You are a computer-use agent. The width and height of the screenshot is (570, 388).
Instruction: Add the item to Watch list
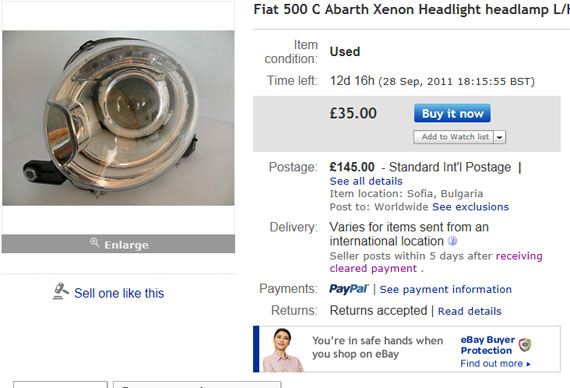coord(454,137)
